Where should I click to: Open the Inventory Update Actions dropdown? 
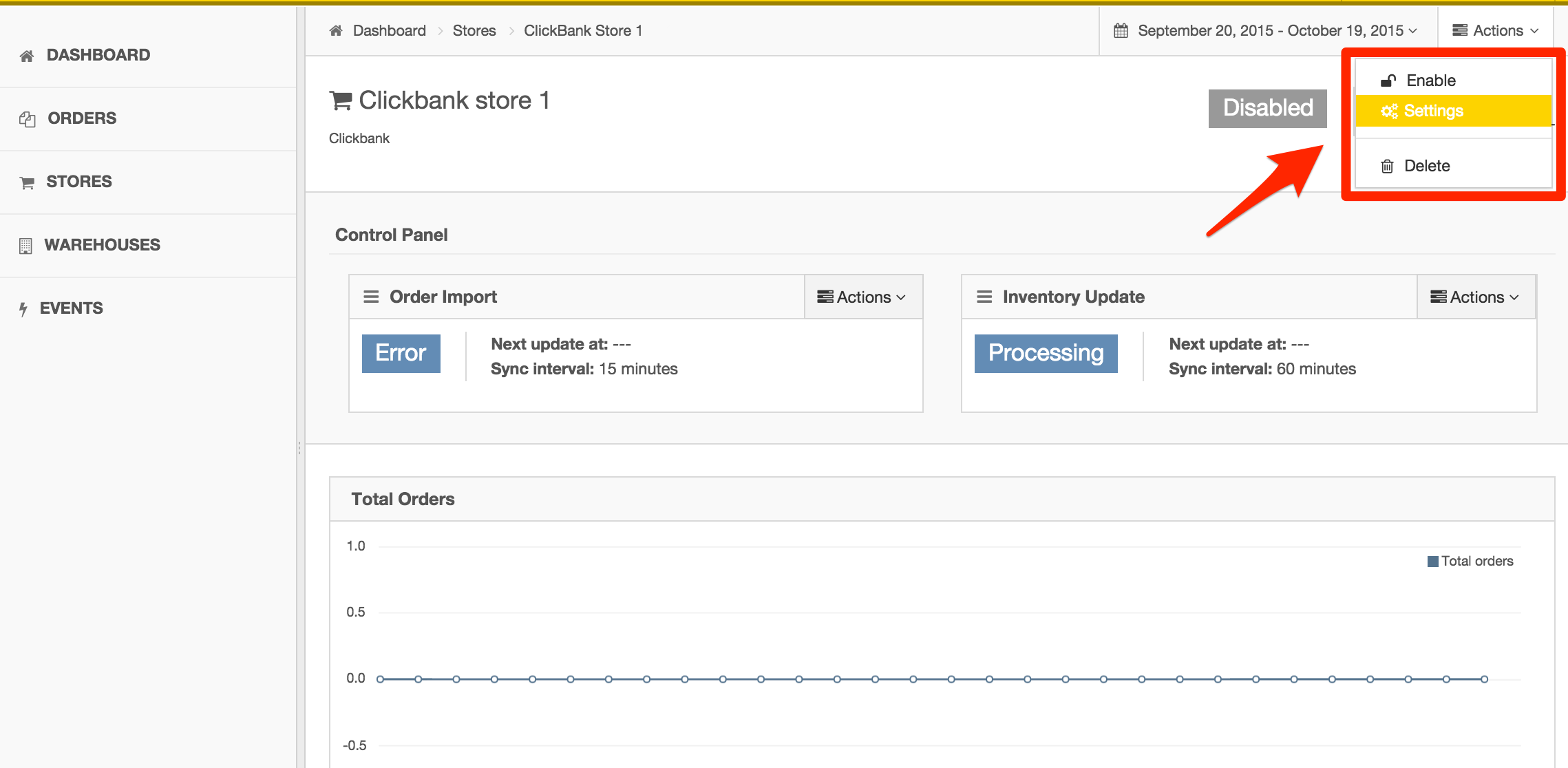coord(1476,297)
